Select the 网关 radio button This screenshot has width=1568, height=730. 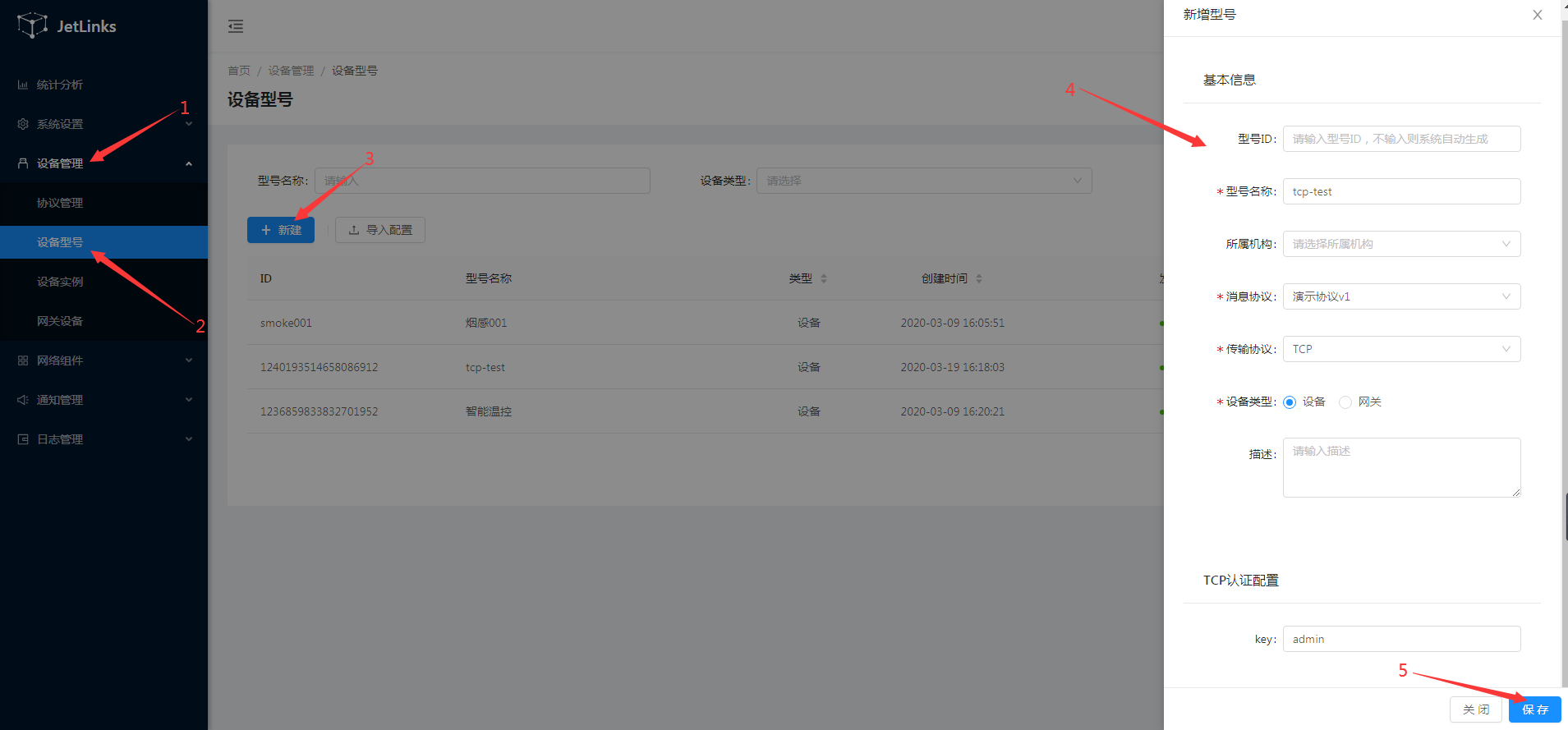(x=1345, y=402)
